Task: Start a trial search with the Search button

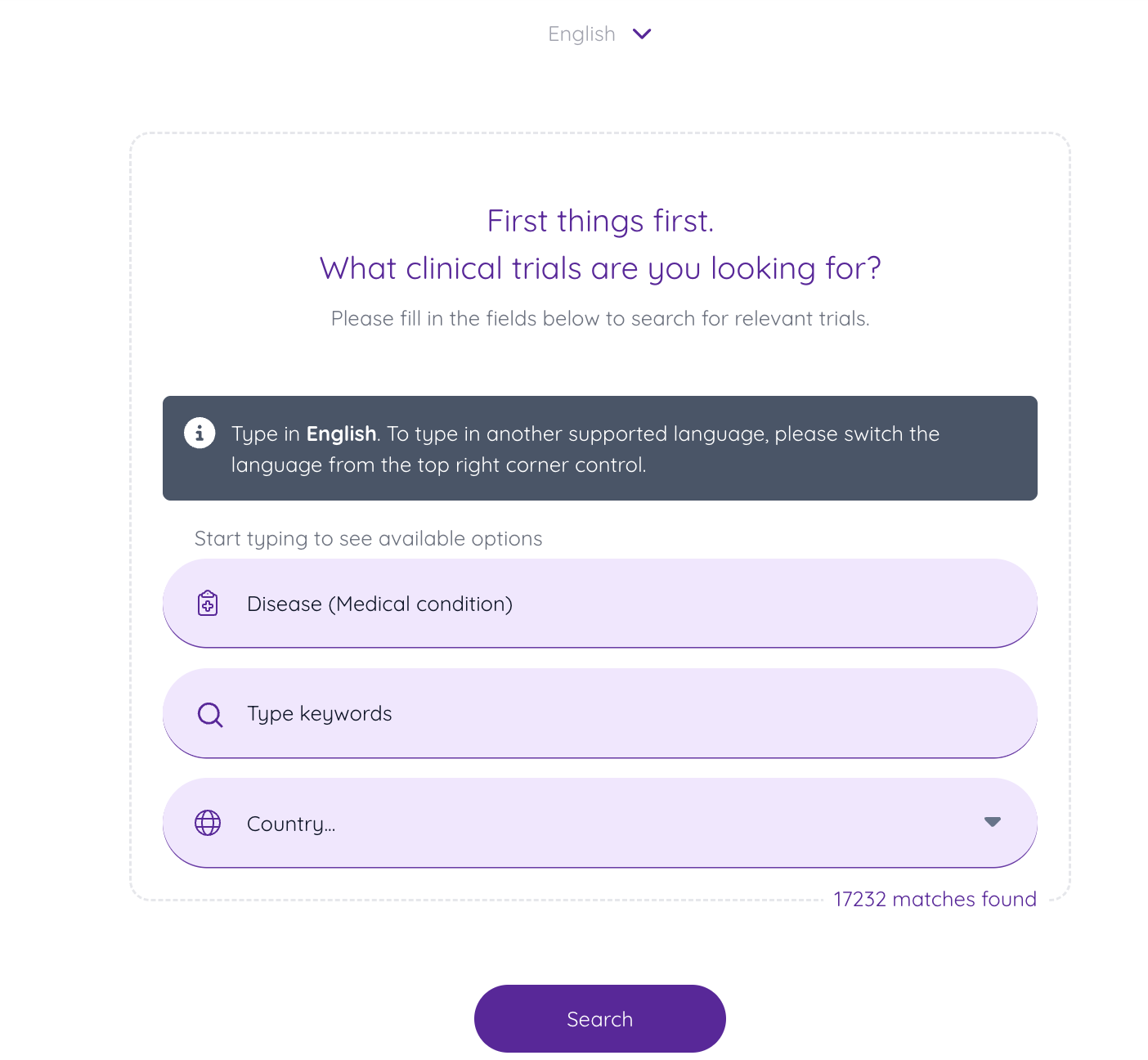Action: [599, 1018]
